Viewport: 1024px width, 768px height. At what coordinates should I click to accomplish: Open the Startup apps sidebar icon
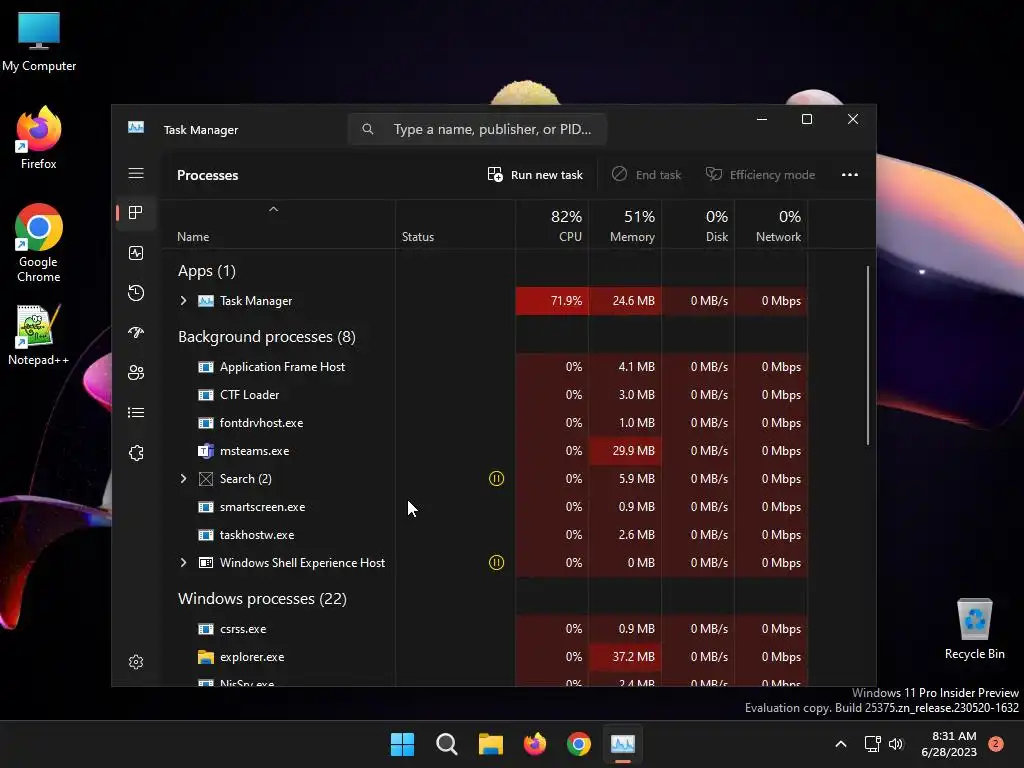136,332
